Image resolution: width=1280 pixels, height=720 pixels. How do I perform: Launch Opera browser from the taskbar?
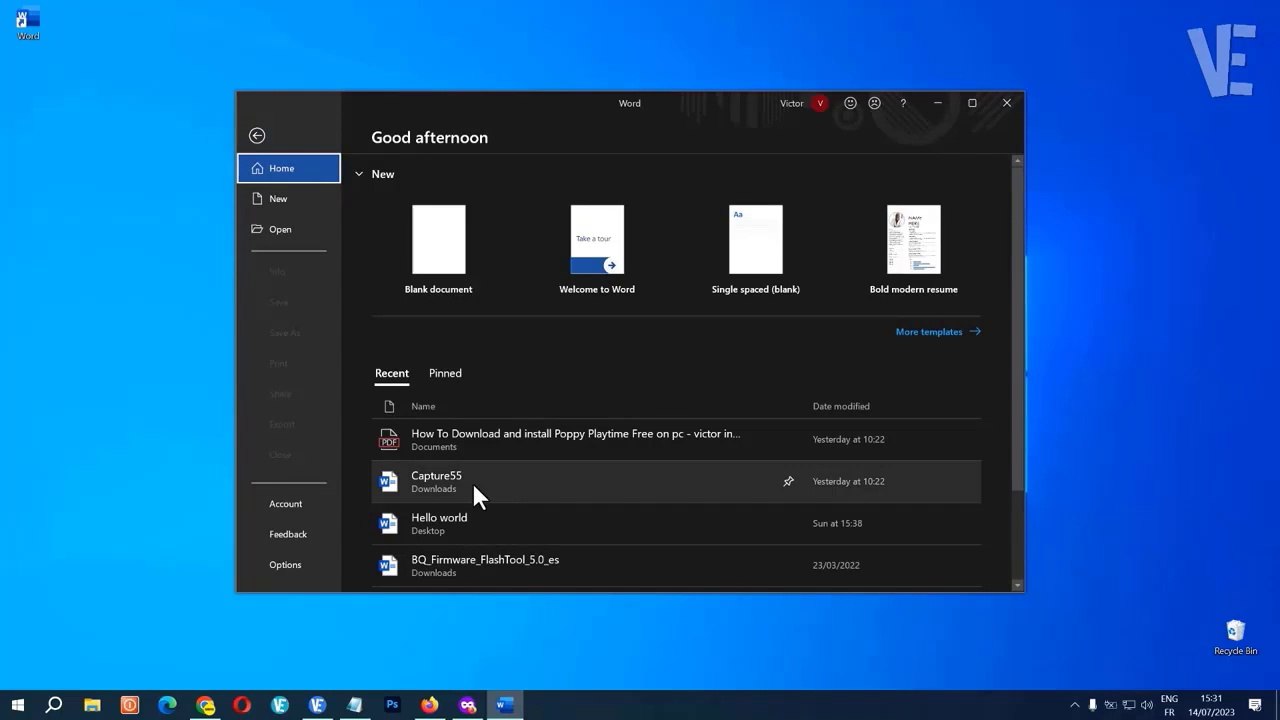(x=242, y=705)
